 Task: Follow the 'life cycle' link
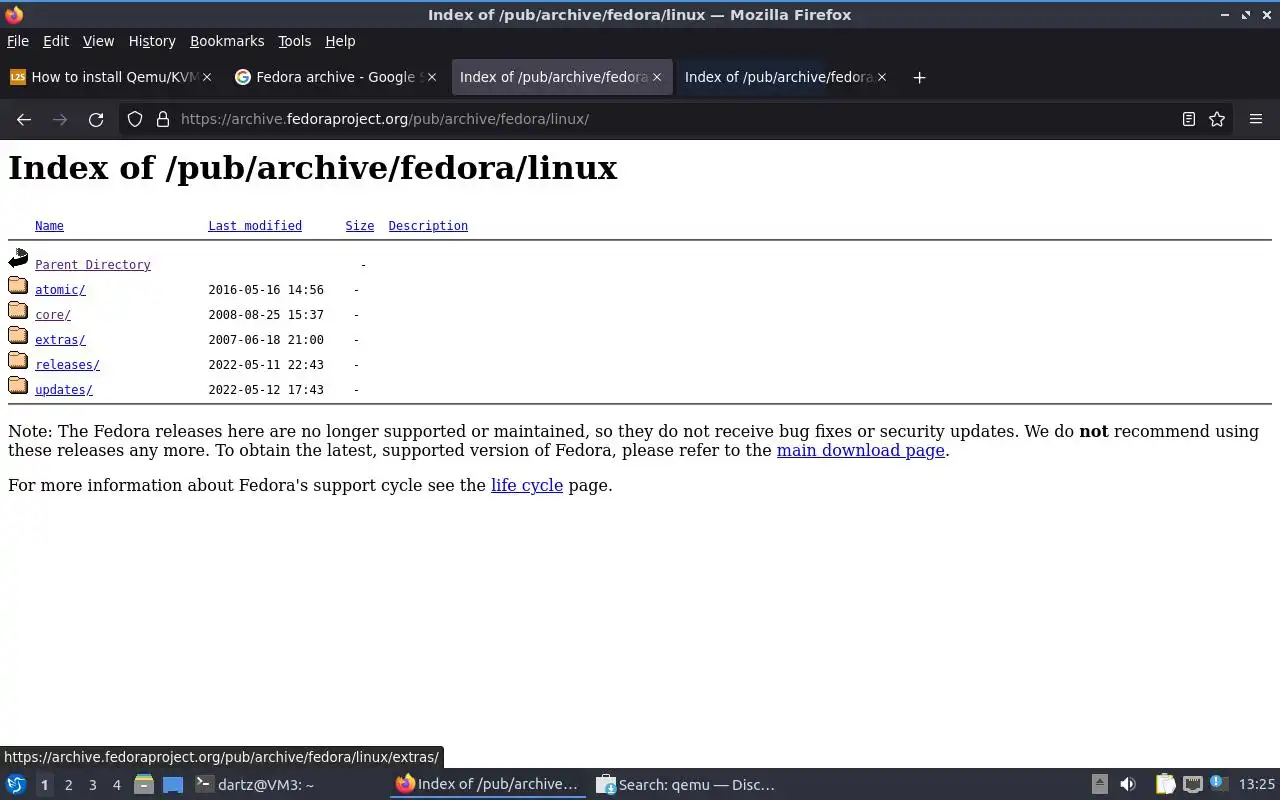[527, 485]
